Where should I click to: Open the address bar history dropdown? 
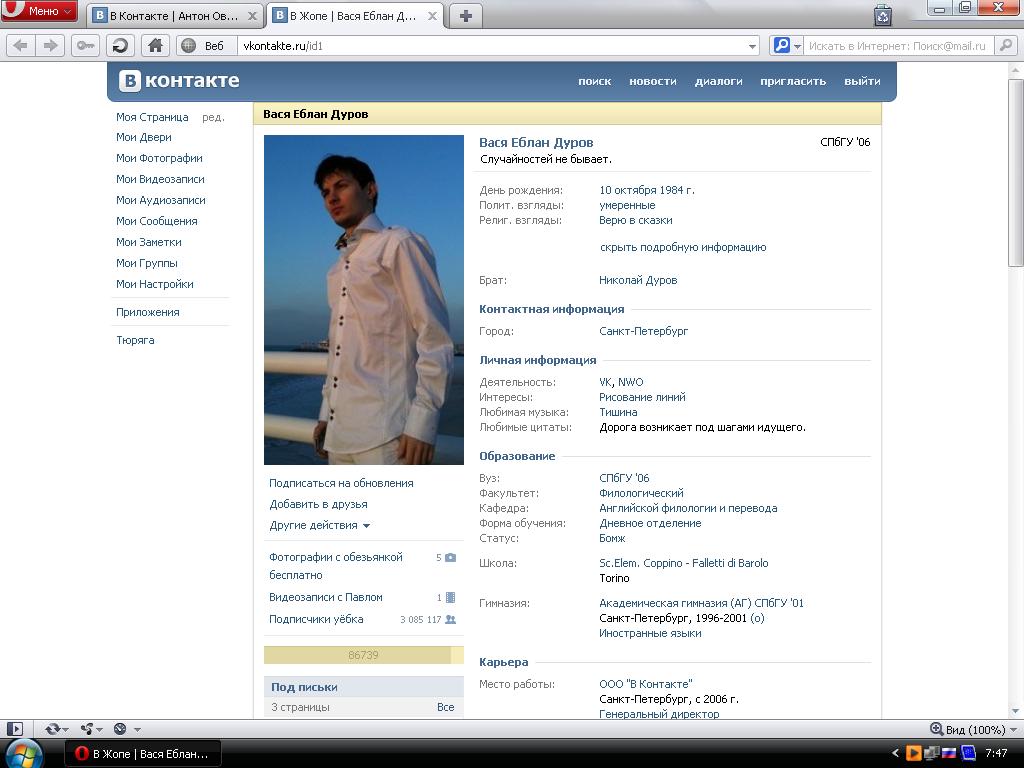(x=753, y=46)
